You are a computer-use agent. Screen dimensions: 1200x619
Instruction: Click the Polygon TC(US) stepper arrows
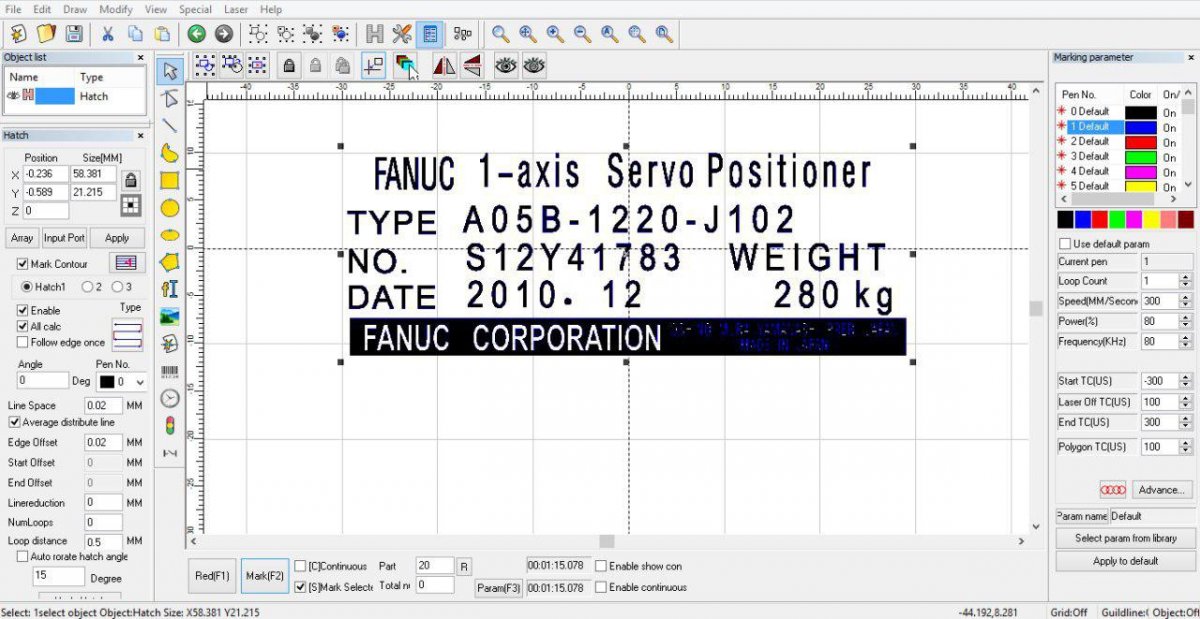1186,447
